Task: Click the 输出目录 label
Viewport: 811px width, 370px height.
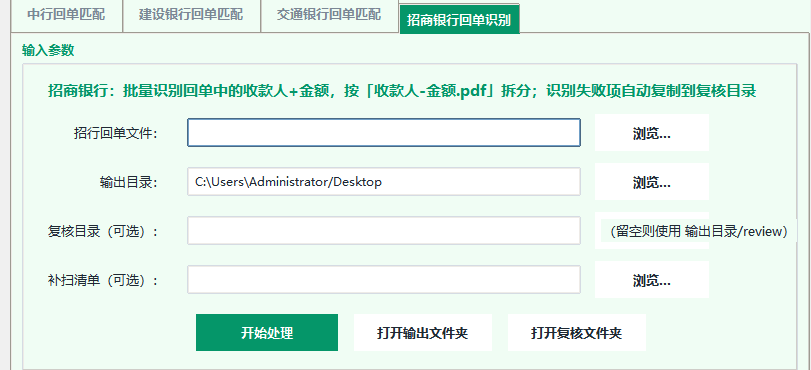Action: tap(128, 182)
